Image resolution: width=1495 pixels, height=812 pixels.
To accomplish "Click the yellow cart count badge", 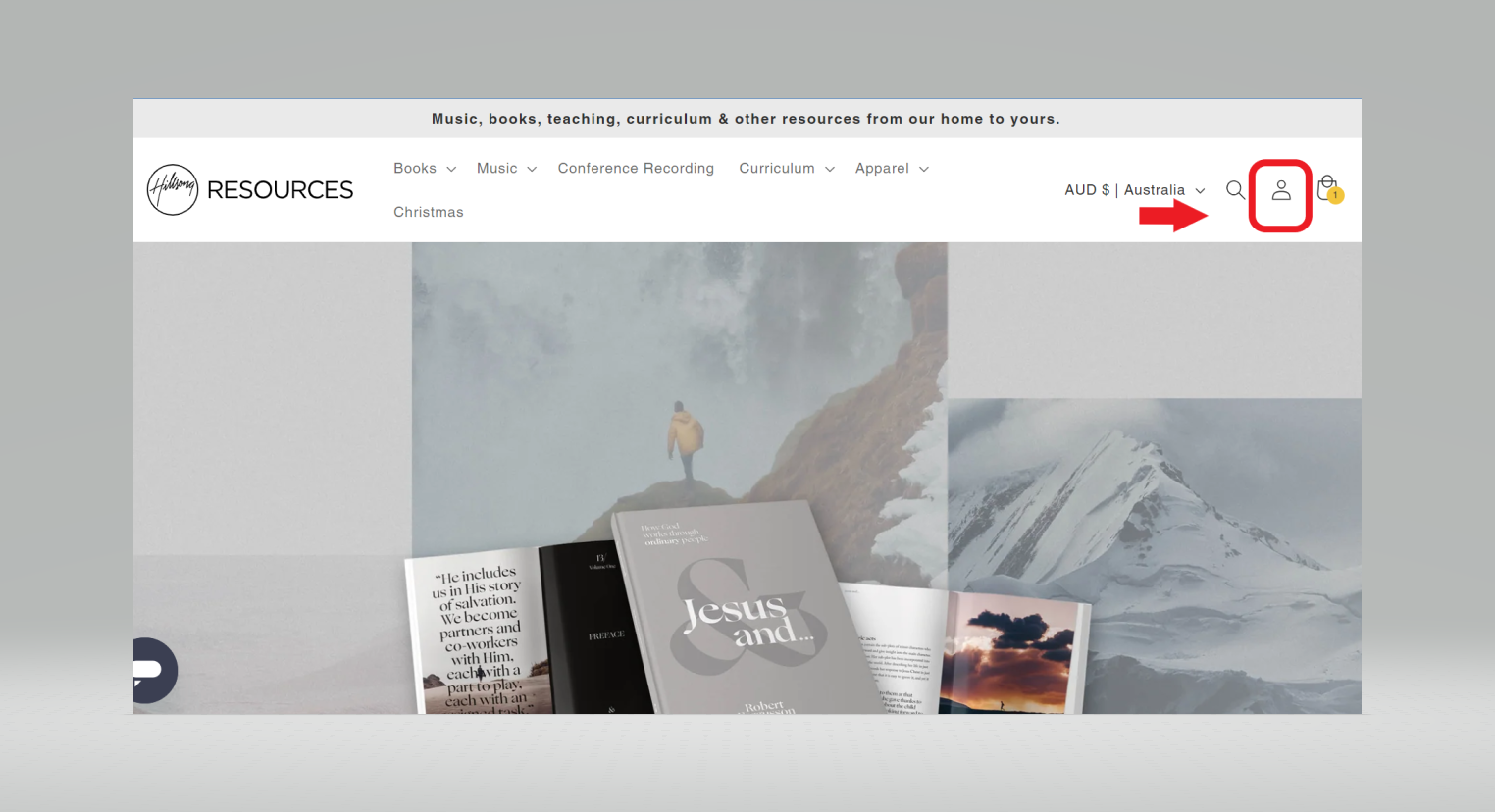I will click(x=1336, y=196).
